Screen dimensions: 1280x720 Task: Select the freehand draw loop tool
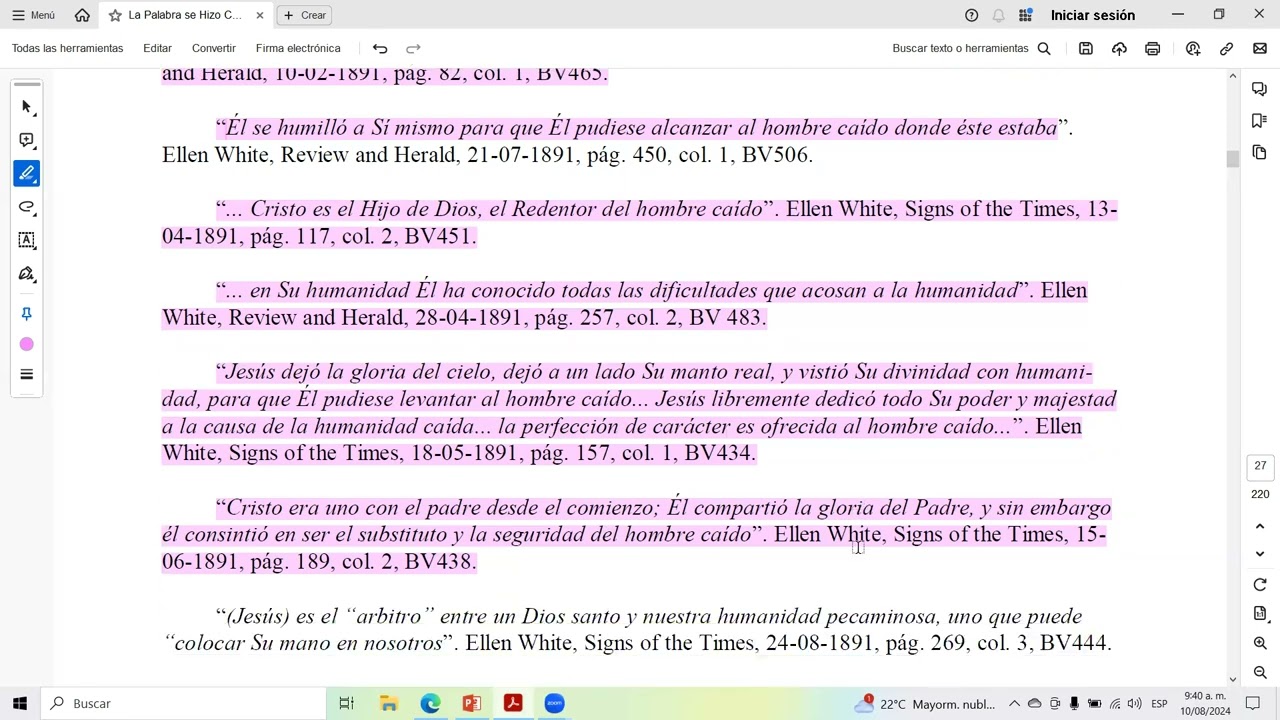(27, 207)
